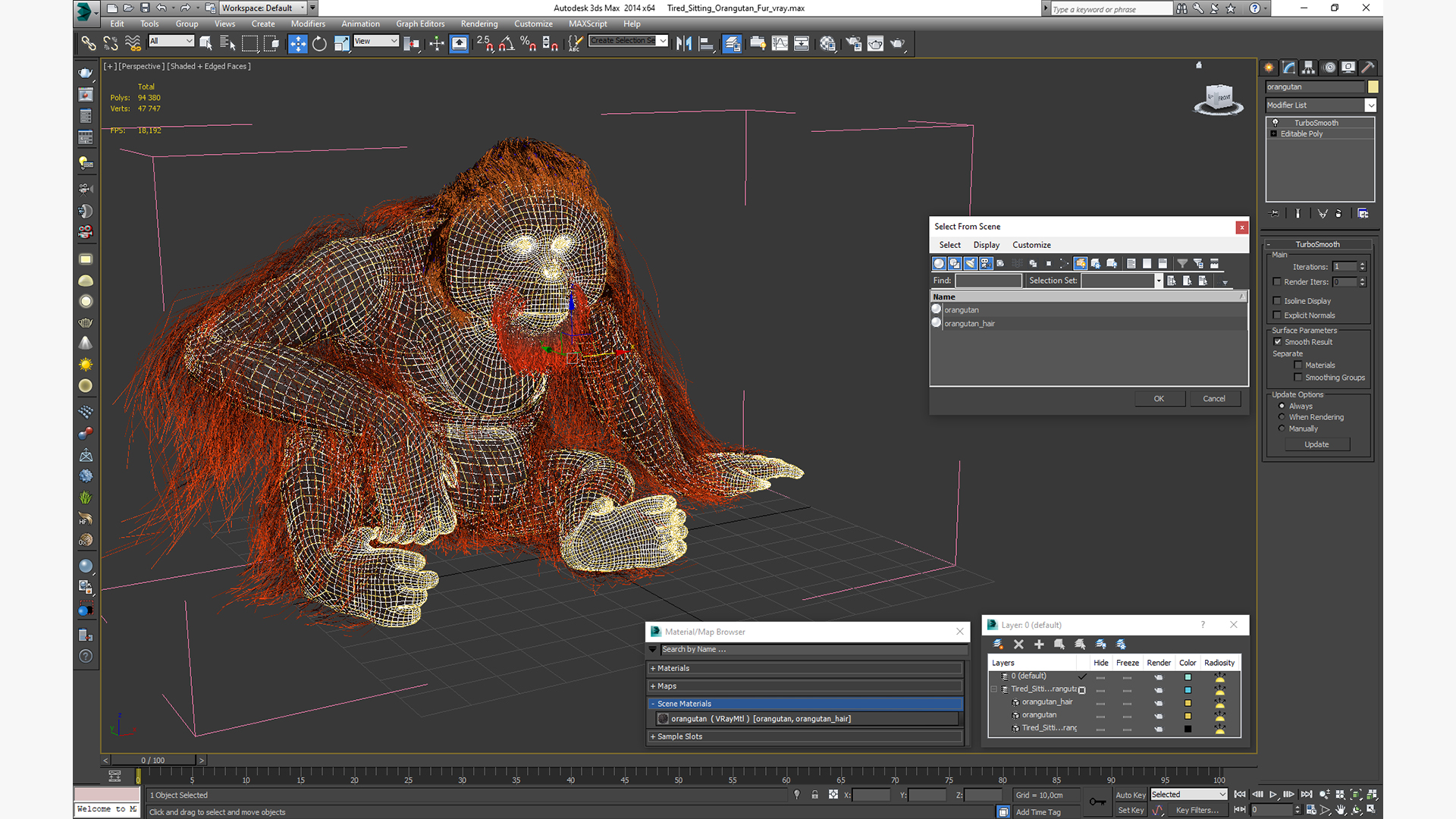
Task: Click Add Selected Objects plus icon in Layer dialog
Action: click(1039, 645)
